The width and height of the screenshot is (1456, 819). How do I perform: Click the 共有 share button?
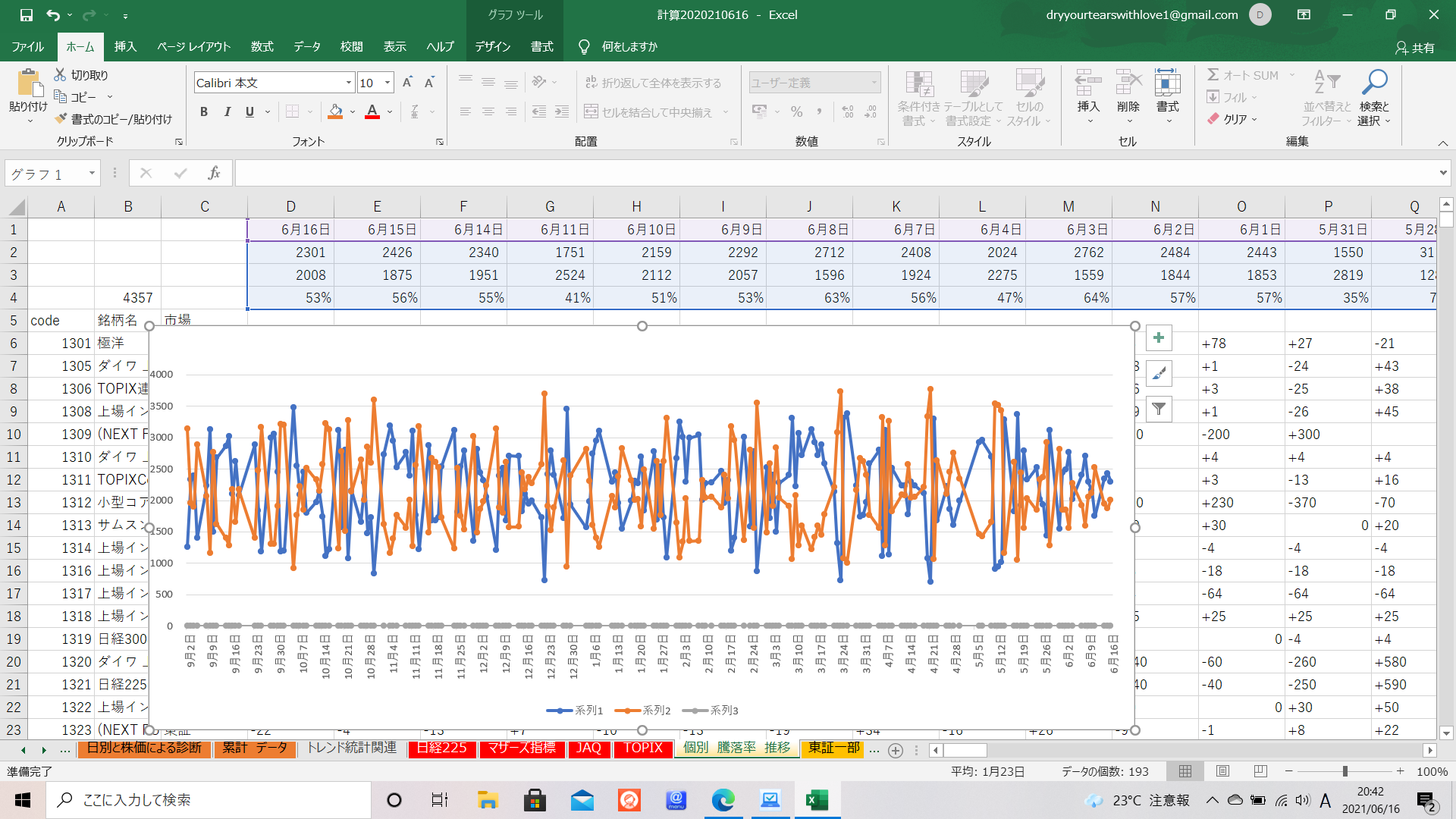coord(1415,47)
